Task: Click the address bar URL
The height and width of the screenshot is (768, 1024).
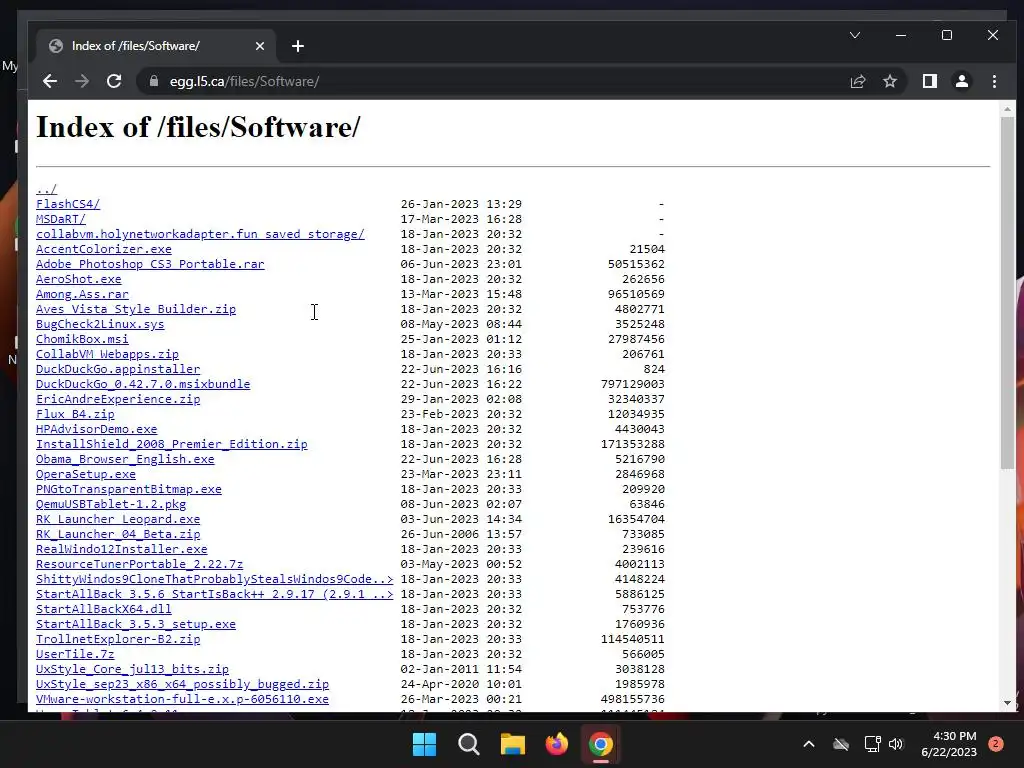Action: click(244, 81)
